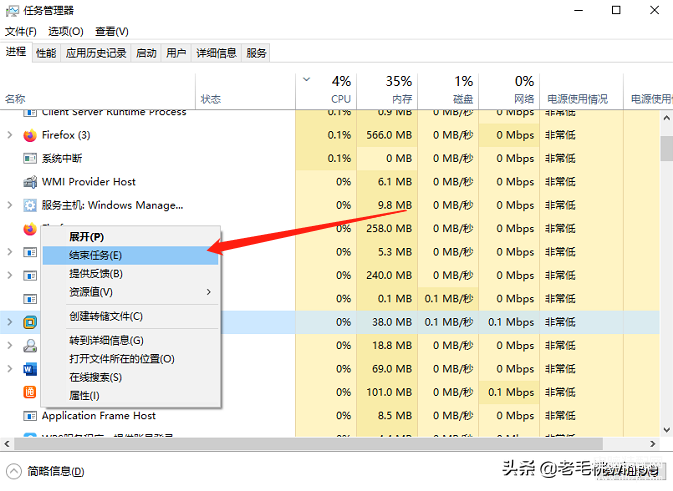
Task: Select the Application Frame Host row name
Action: coord(99,415)
